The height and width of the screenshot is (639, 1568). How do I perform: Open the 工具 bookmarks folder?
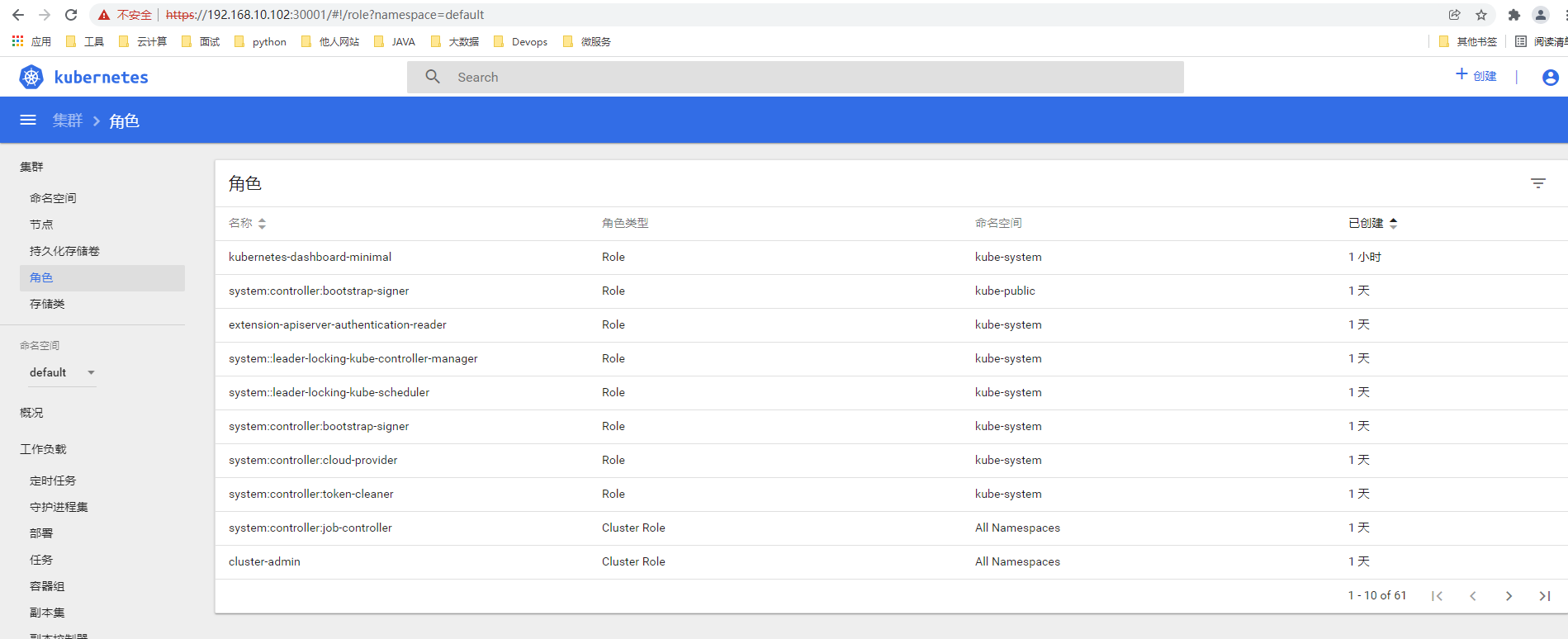coord(85,41)
